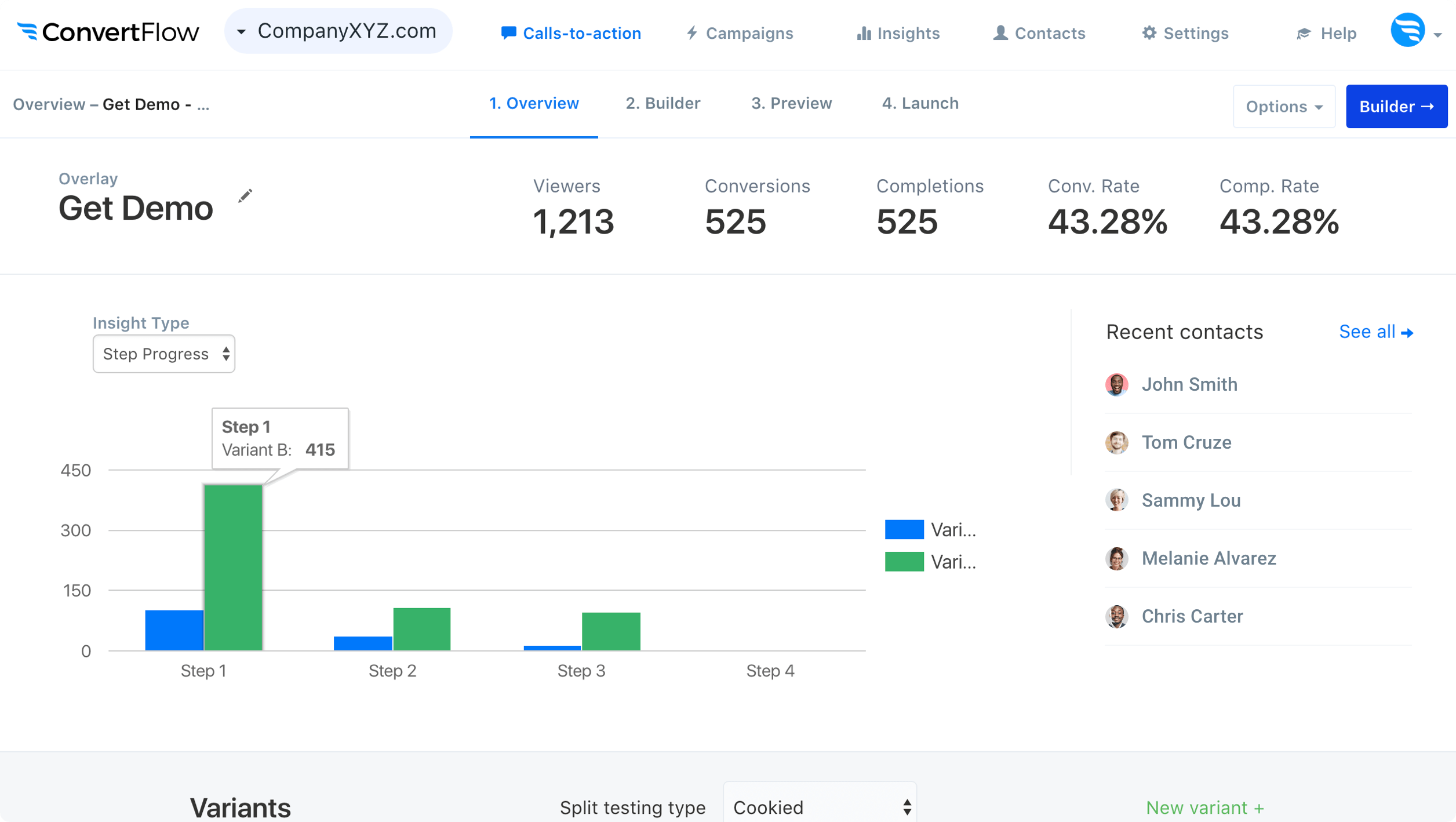Open the CompanyXYZ.com site selector dropdown

pos(338,31)
